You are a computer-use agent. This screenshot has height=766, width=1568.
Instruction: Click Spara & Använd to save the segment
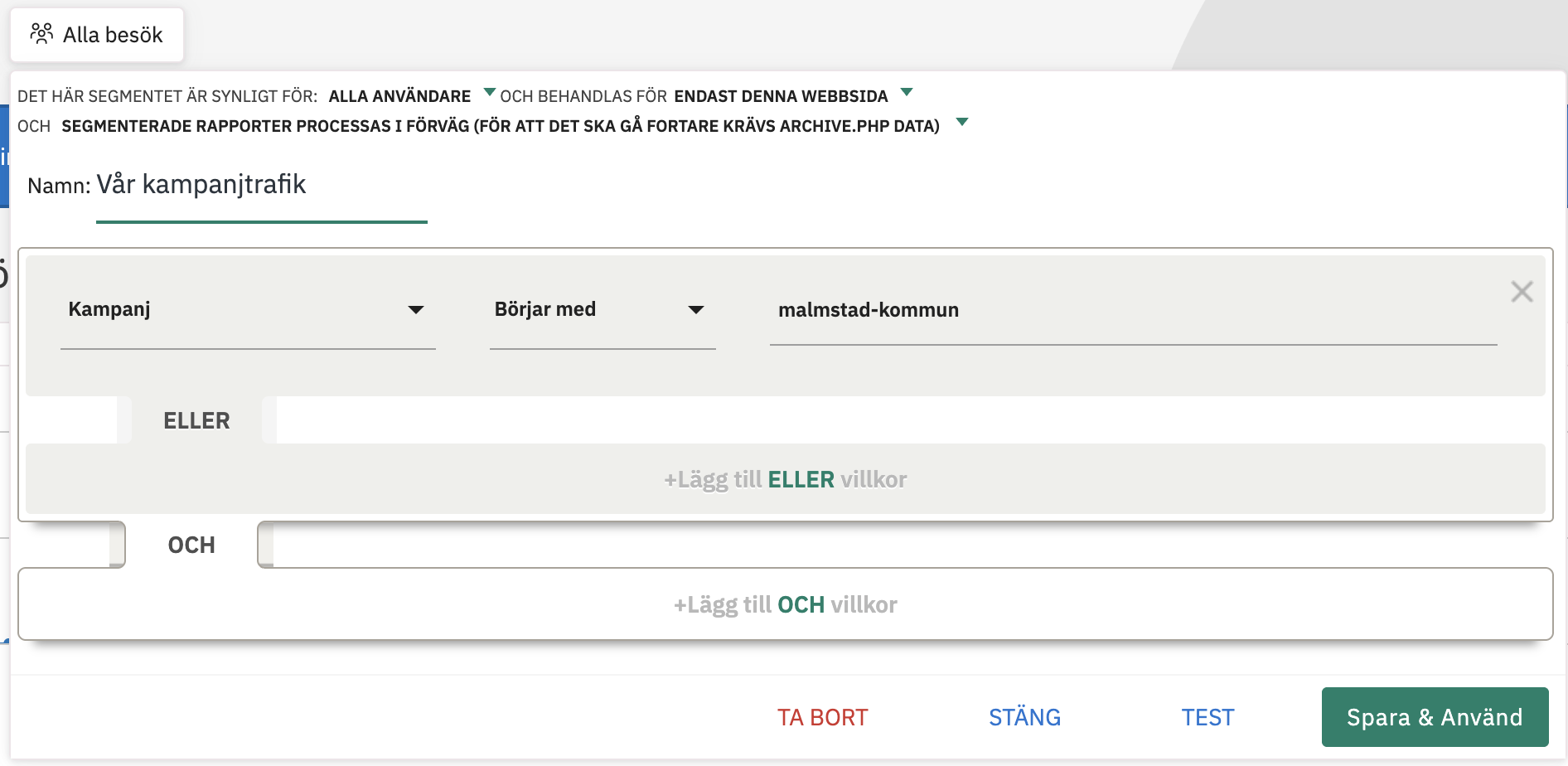pos(1433,716)
